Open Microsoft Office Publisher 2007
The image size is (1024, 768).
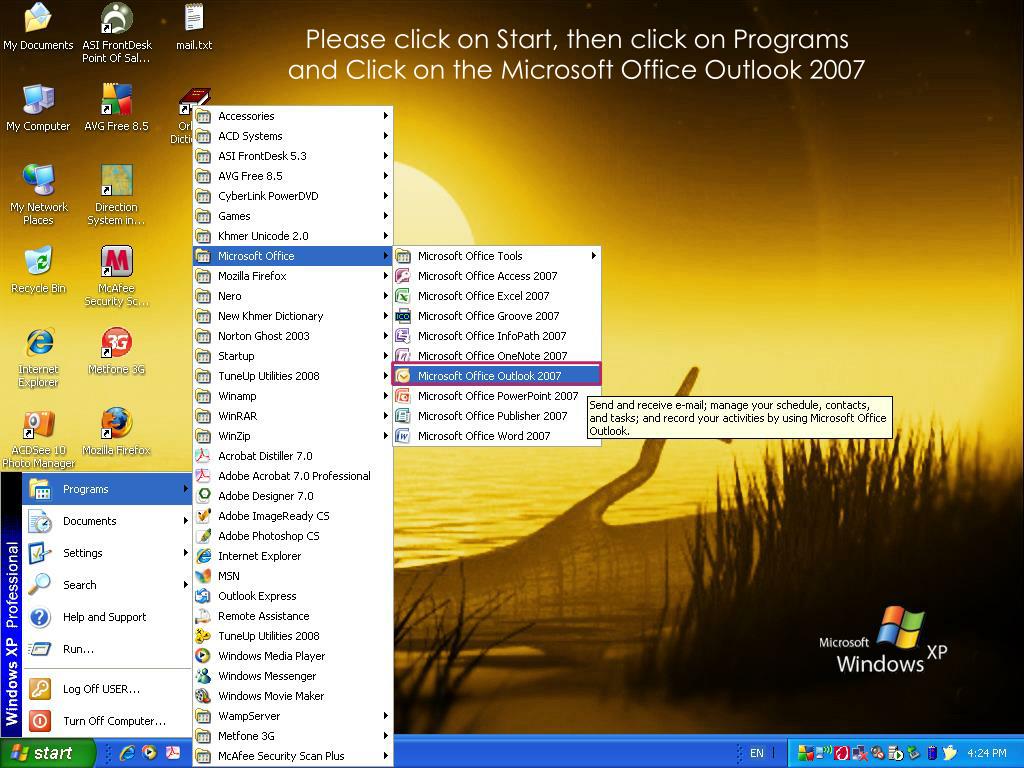pos(496,416)
